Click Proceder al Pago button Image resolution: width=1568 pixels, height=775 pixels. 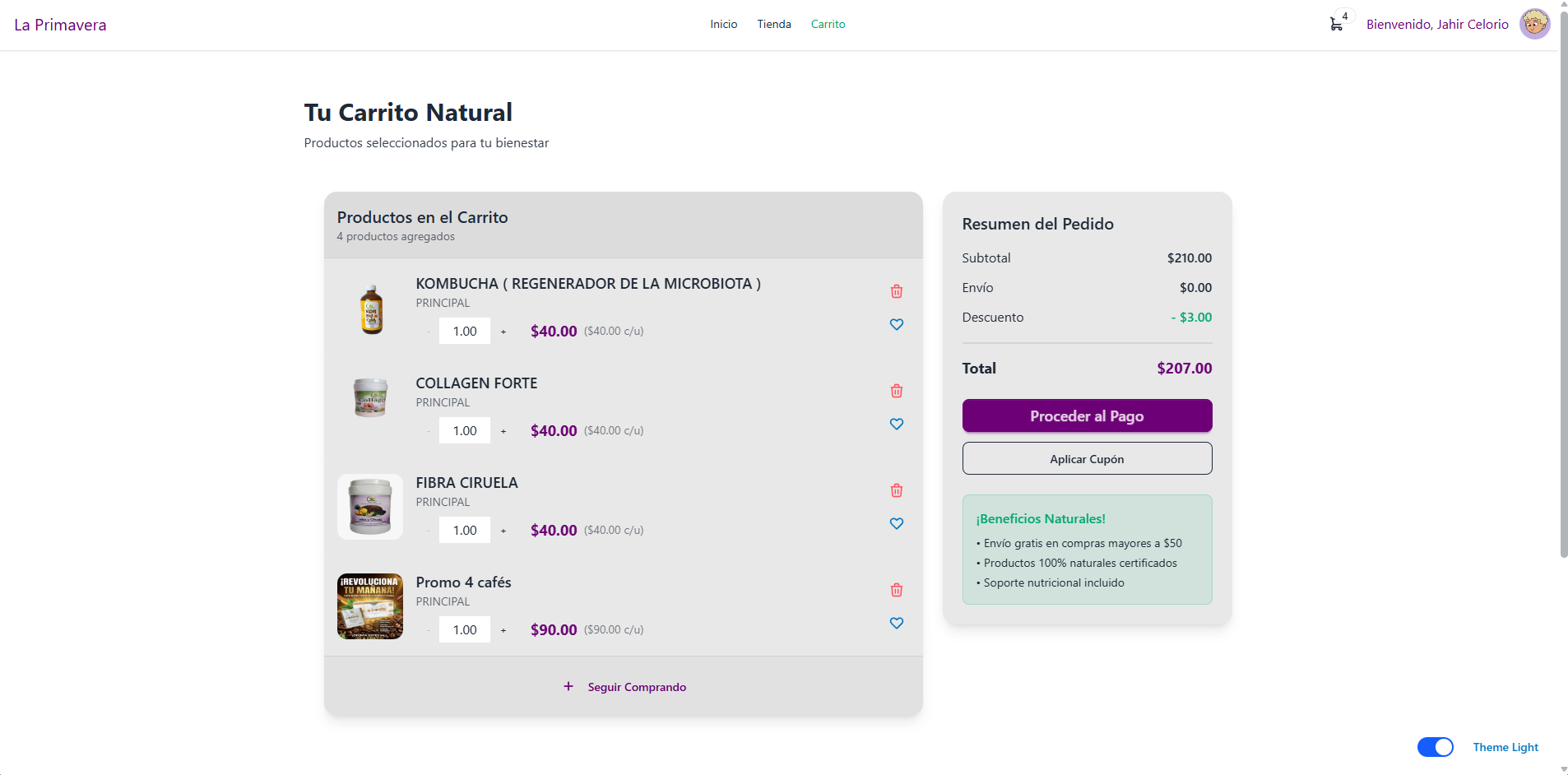1086,416
